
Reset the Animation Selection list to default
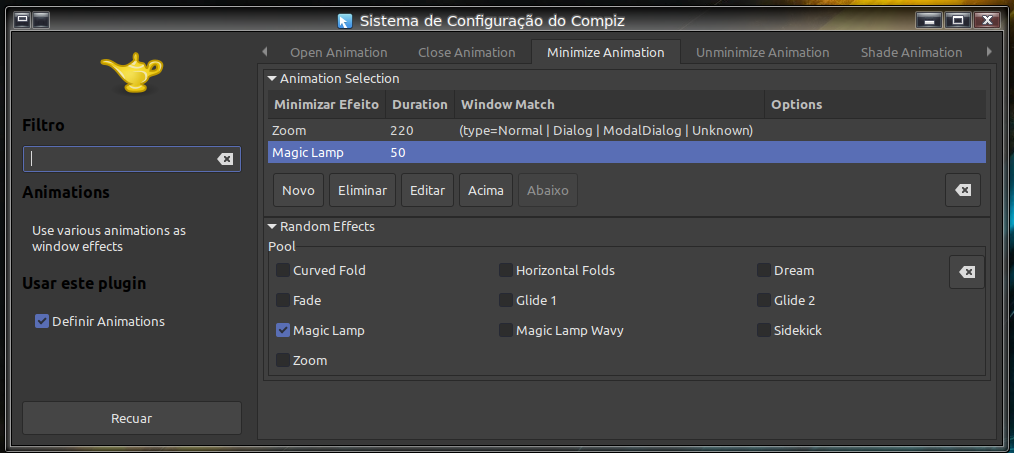(x=962, y=190)
